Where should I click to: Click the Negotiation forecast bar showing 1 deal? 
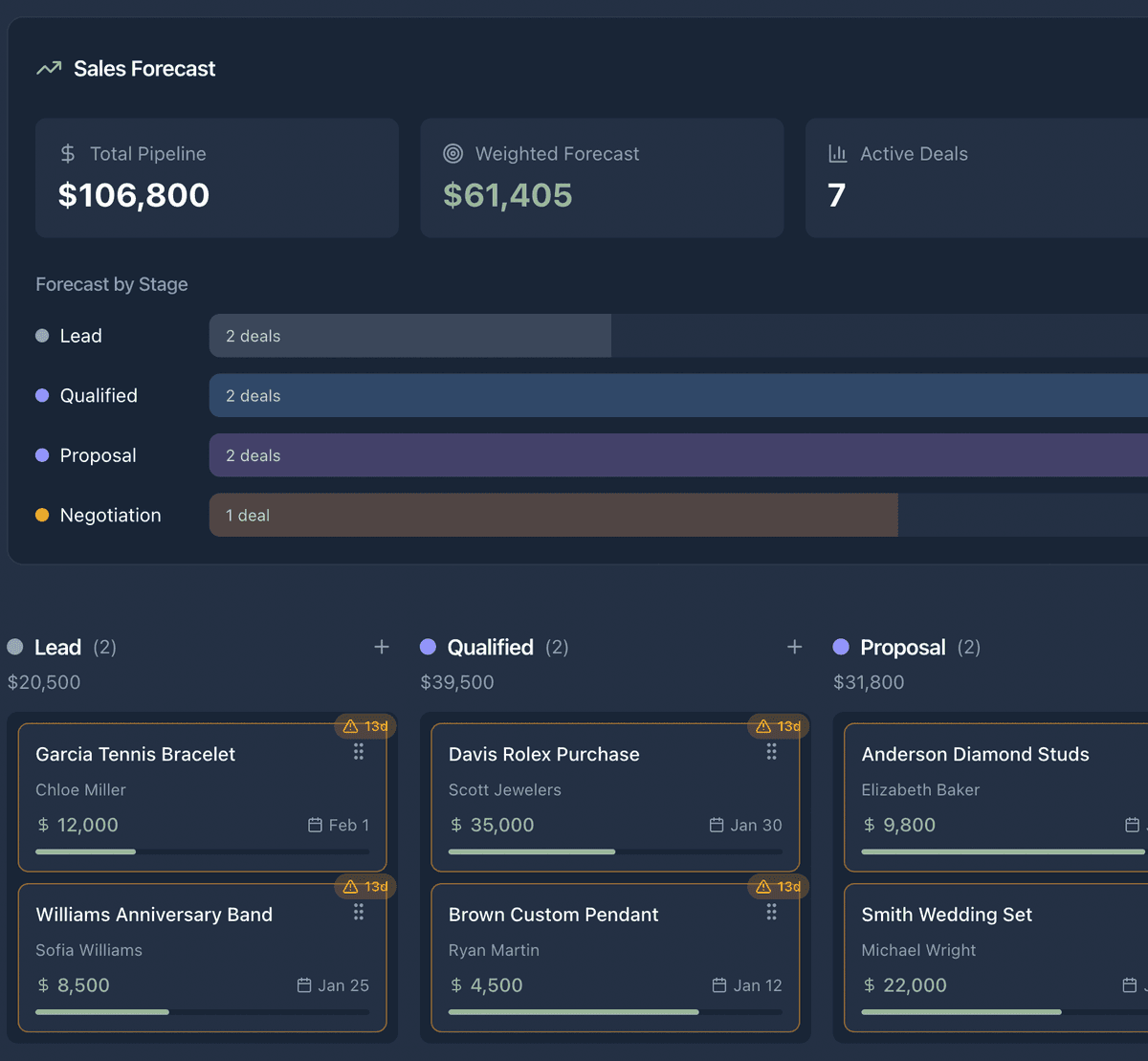tap(554, 515)
